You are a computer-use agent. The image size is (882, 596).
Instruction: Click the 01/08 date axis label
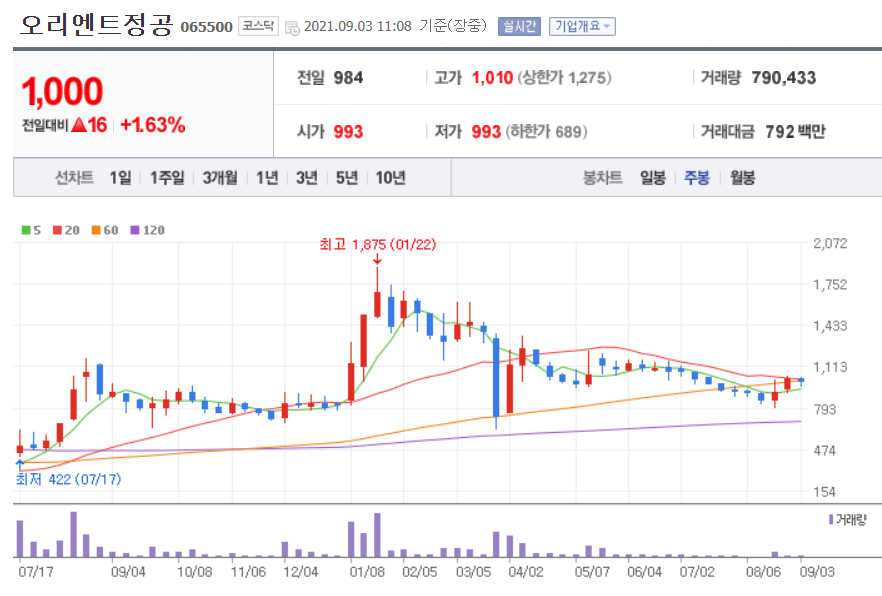tap(367, 572)
